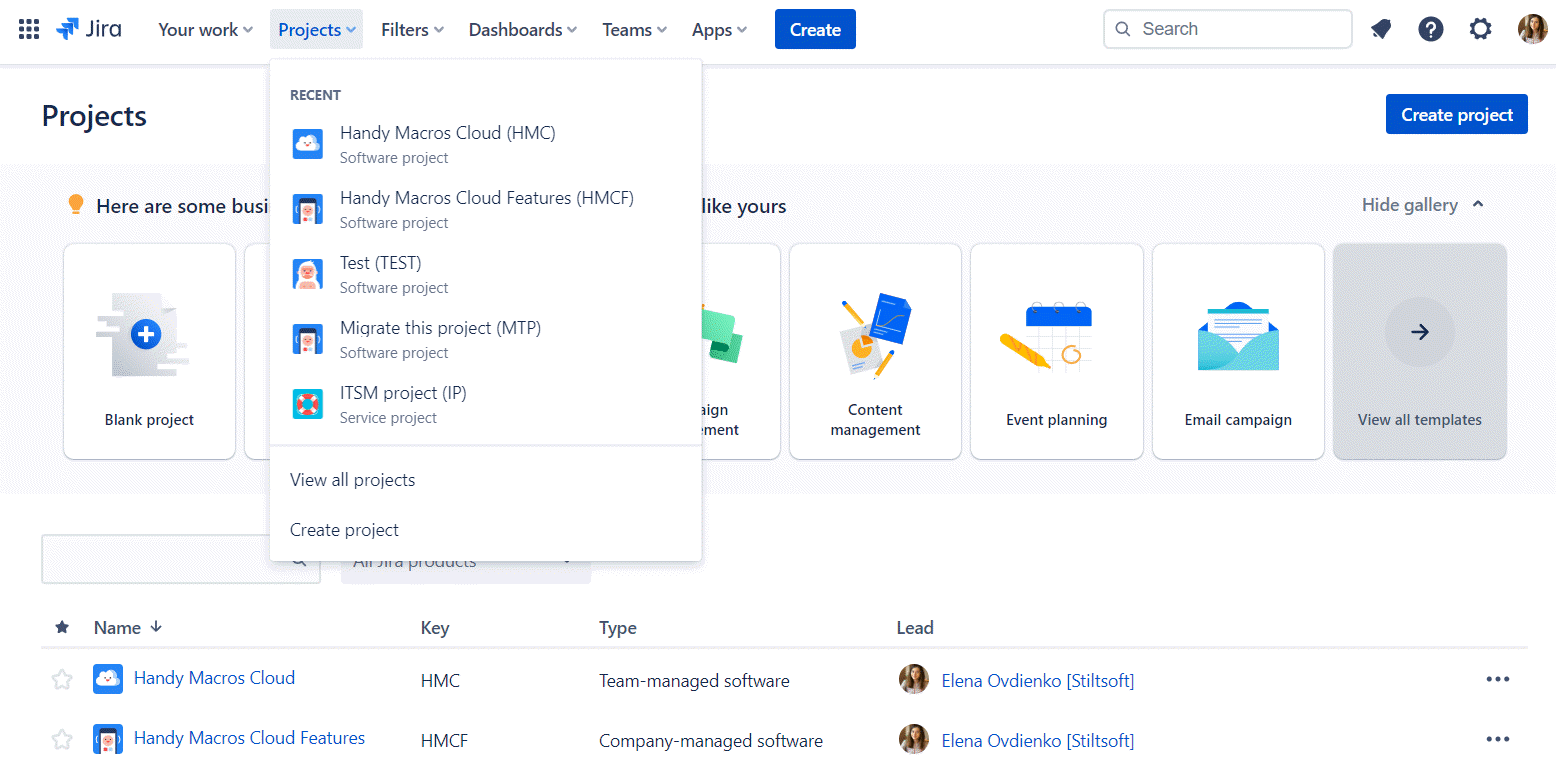Click the Key column header
1556x770 pixels.
[x=435, y=628]
